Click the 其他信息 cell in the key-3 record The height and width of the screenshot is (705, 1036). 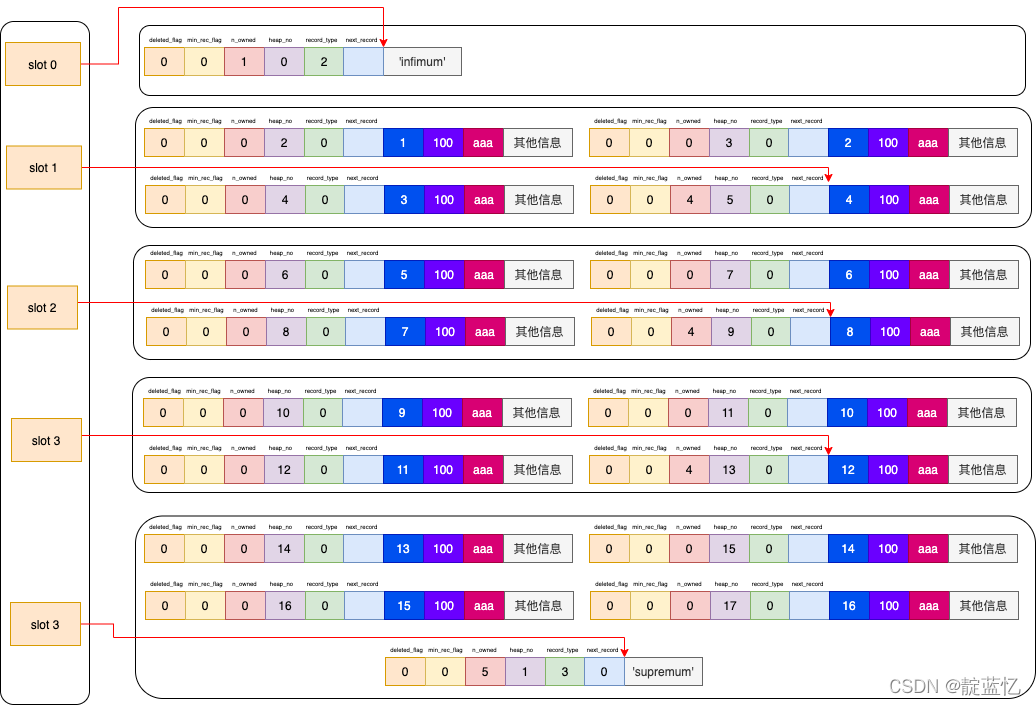(538, 200)
